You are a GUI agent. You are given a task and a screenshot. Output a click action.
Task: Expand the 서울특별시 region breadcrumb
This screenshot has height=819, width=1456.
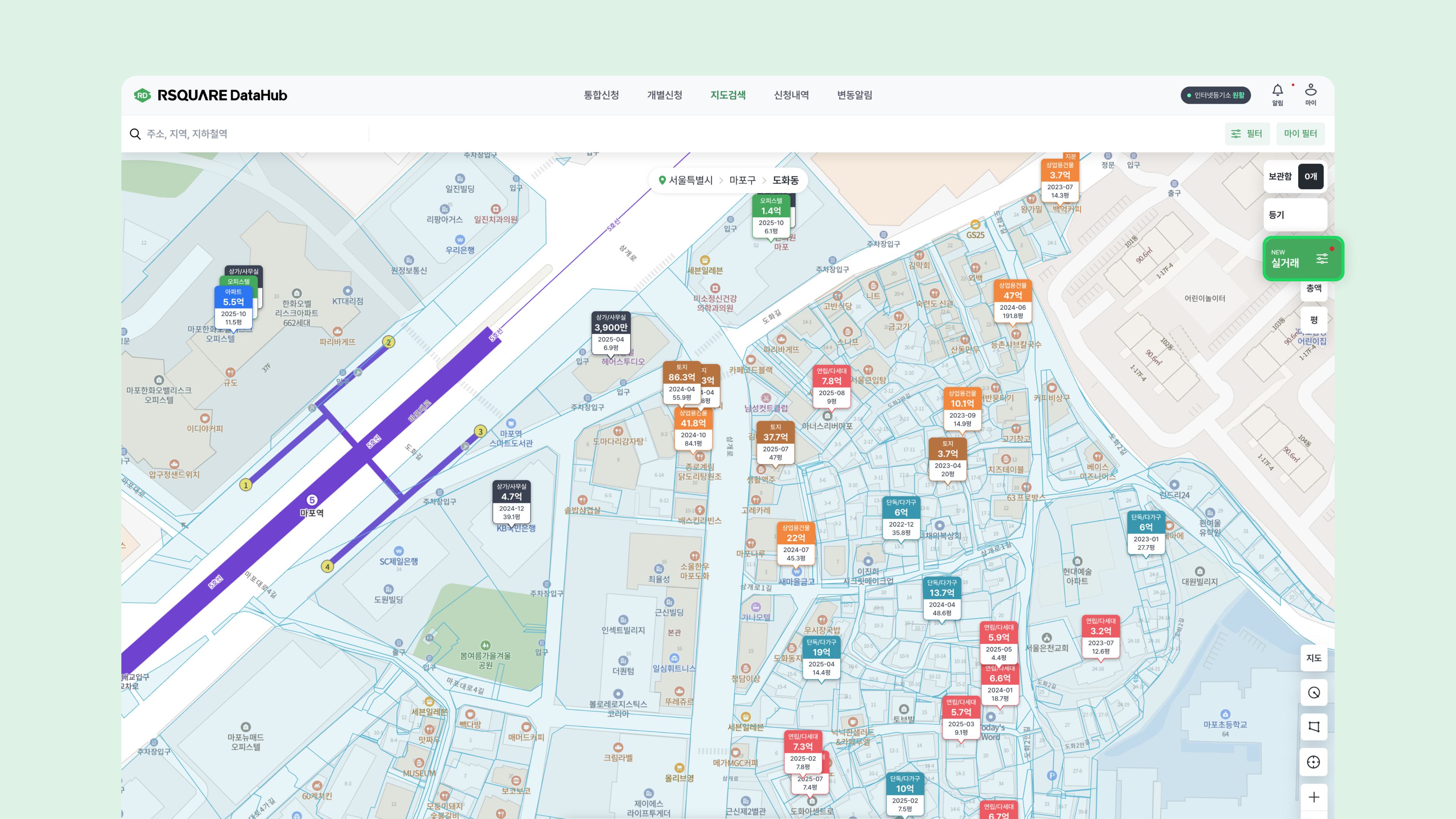click(x=690, y=180)
